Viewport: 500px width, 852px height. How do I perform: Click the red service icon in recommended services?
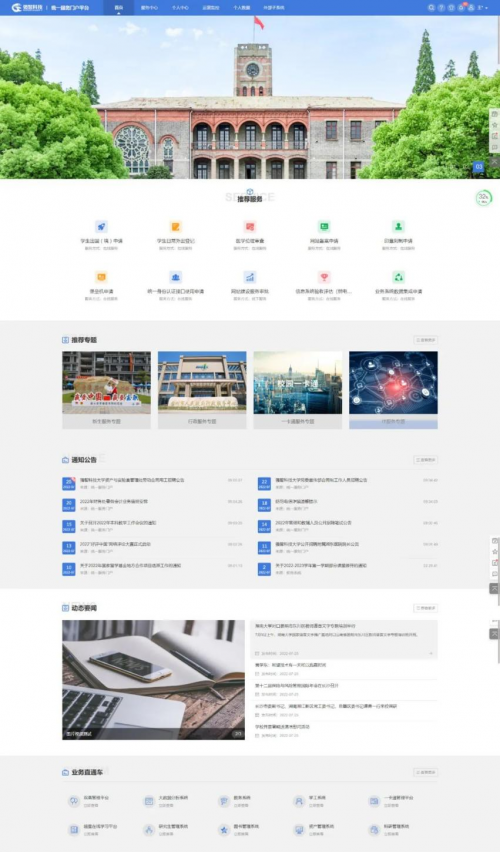click(250, 227)
